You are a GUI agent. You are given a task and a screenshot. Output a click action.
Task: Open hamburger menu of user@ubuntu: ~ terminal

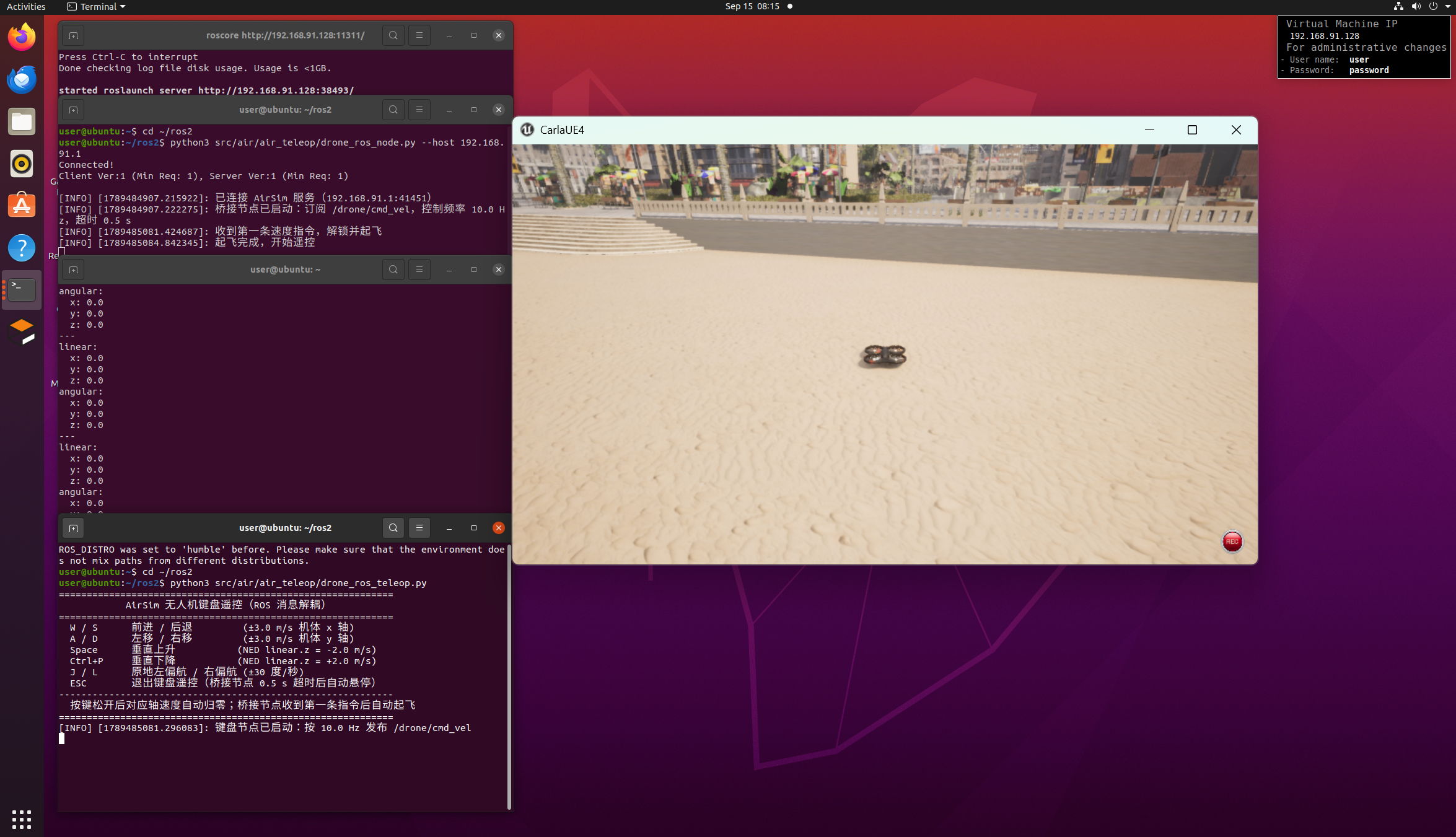(x=419, y=270)
